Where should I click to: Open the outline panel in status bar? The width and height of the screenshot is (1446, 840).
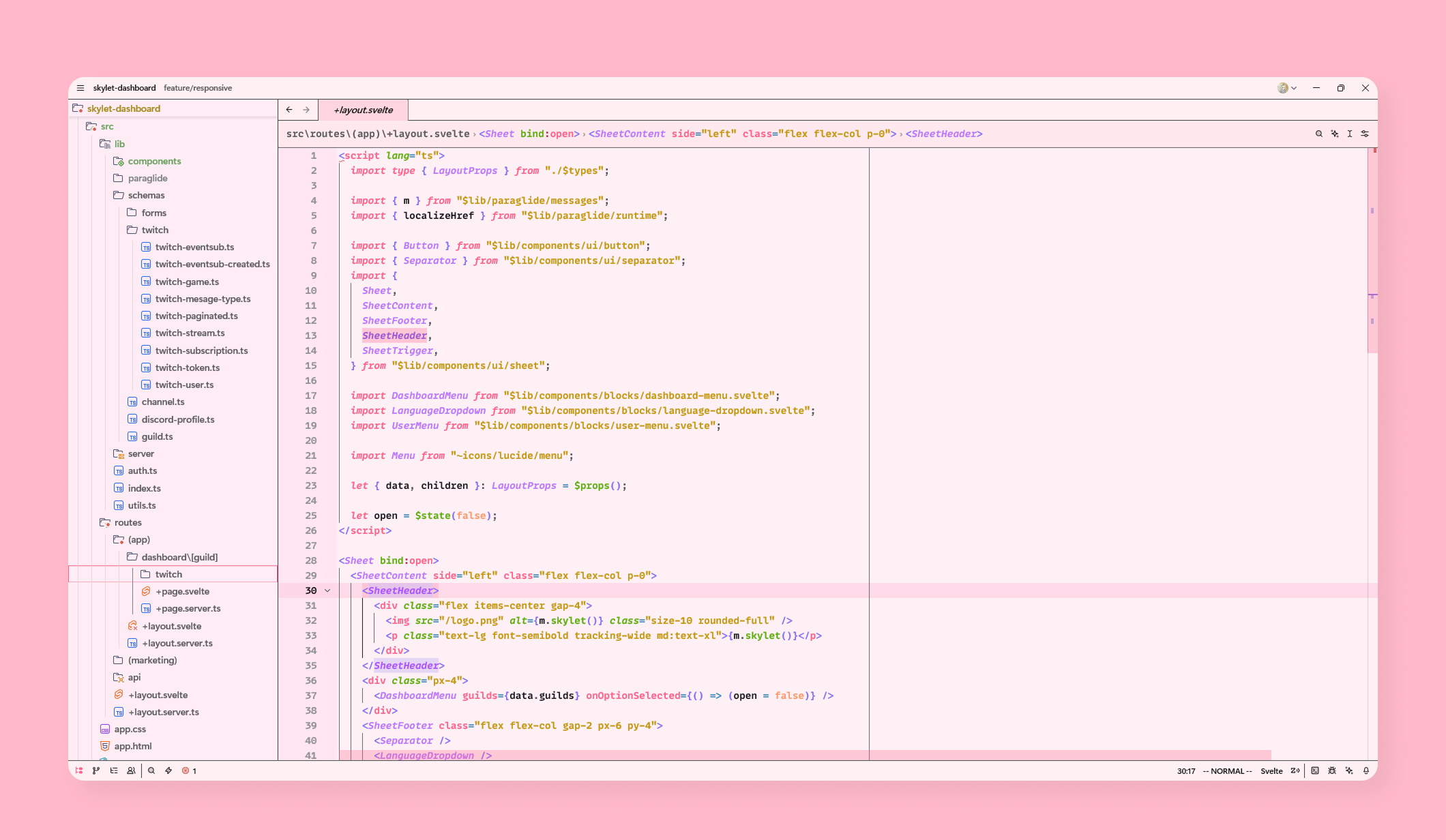click(x=114, y=770)
